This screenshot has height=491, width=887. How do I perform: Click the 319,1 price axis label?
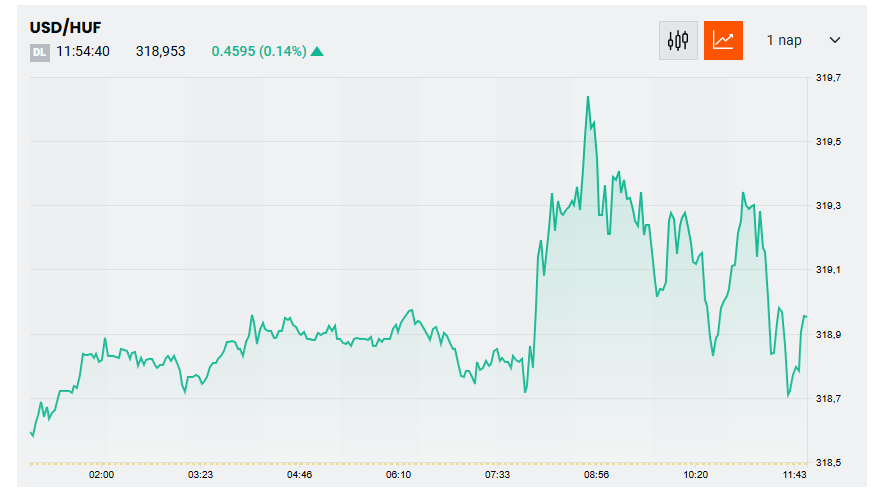(x=829, y=270)
